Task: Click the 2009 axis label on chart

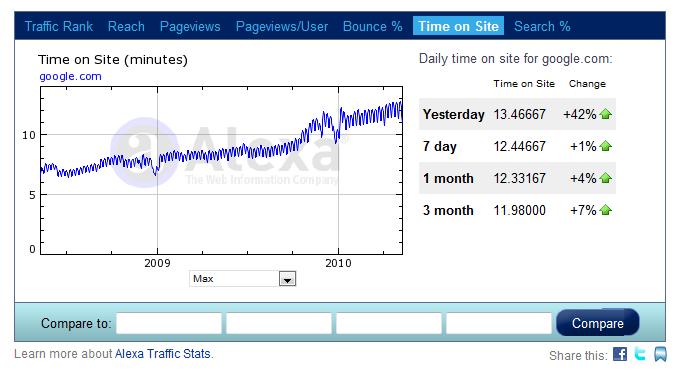Action: 157,263
